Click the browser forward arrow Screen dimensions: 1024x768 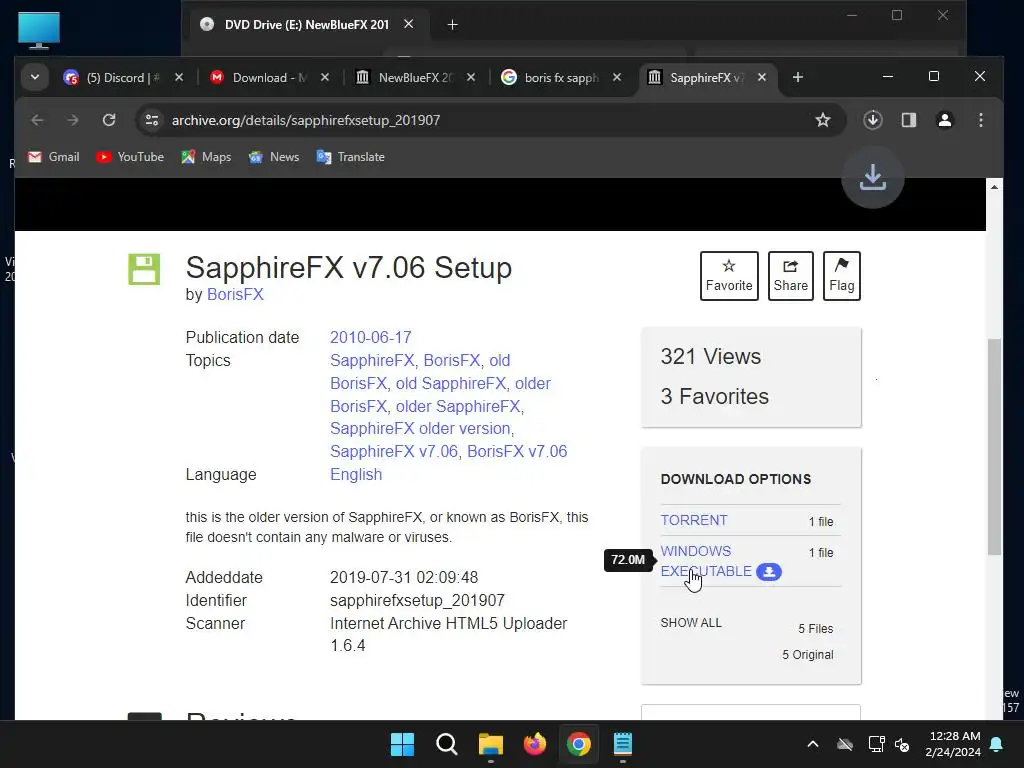73,120
